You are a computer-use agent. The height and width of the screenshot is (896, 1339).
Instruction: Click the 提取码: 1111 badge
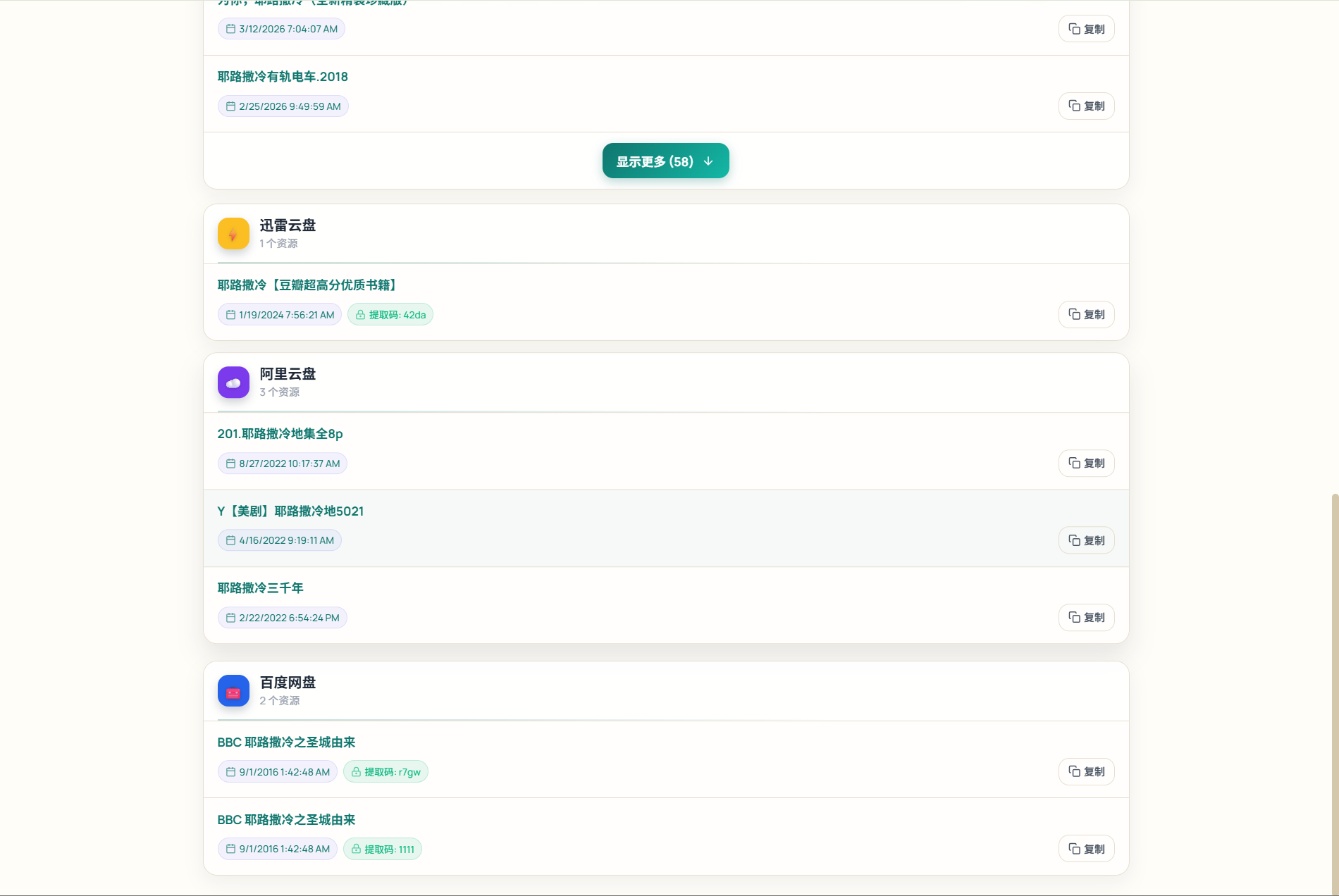pos(383,850)
